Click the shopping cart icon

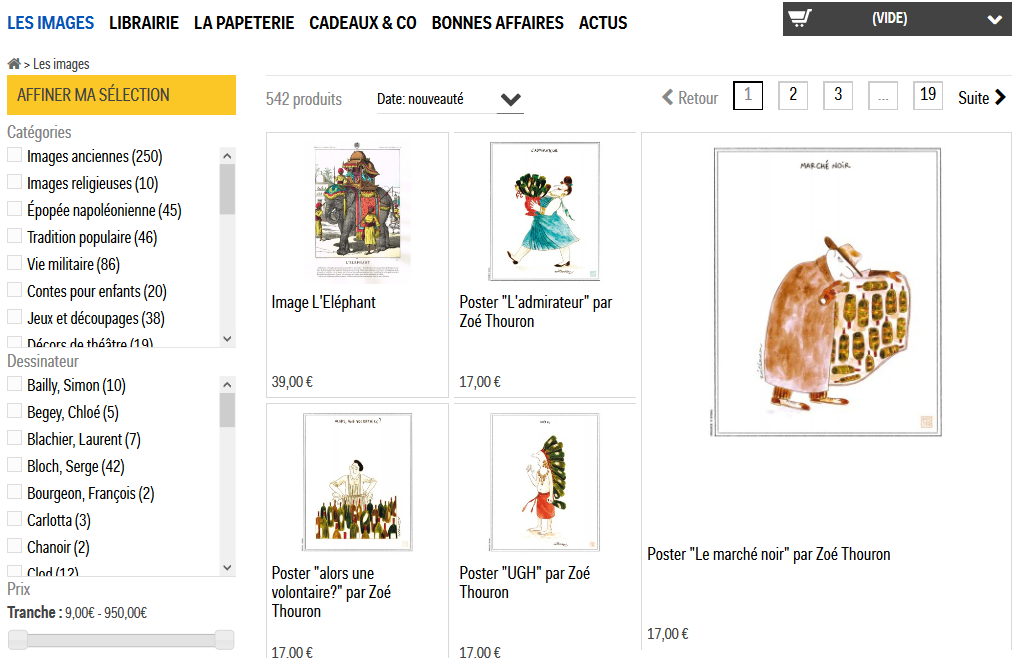[800, 19]
